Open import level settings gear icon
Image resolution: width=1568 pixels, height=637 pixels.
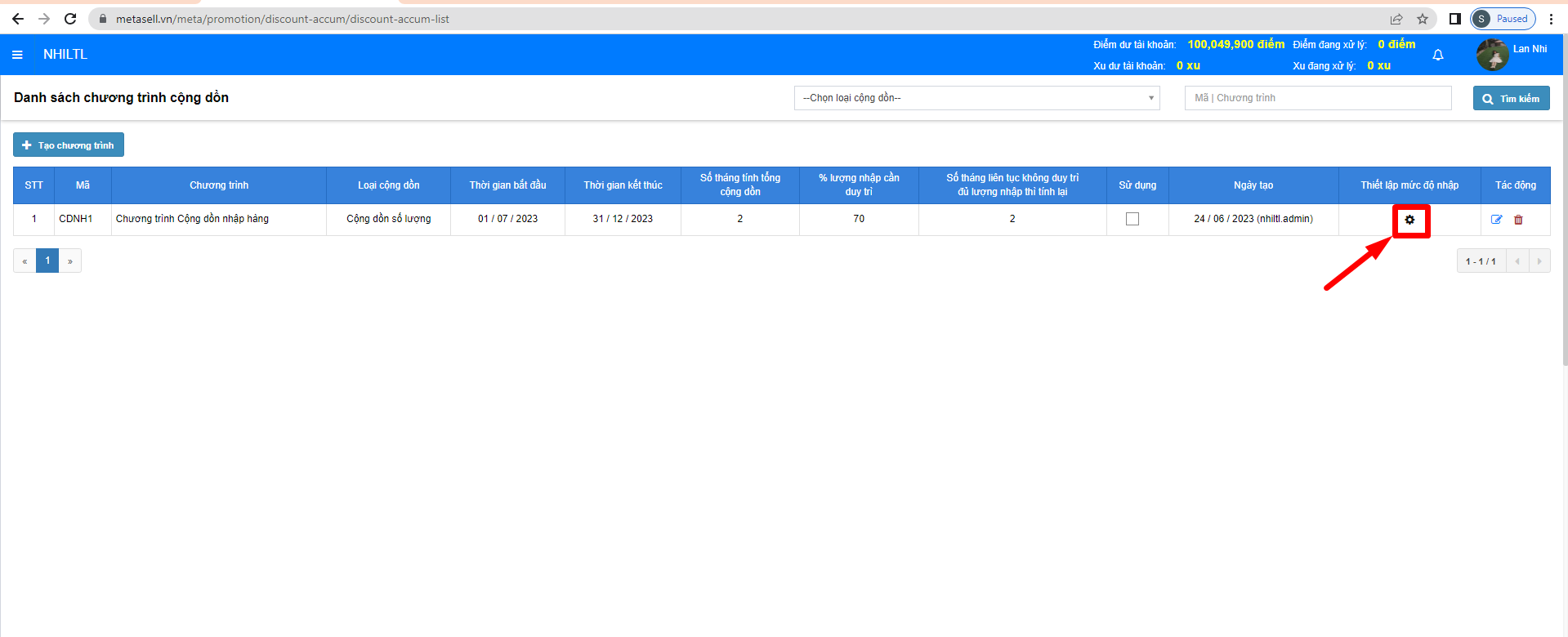(x=1409, y=220)
